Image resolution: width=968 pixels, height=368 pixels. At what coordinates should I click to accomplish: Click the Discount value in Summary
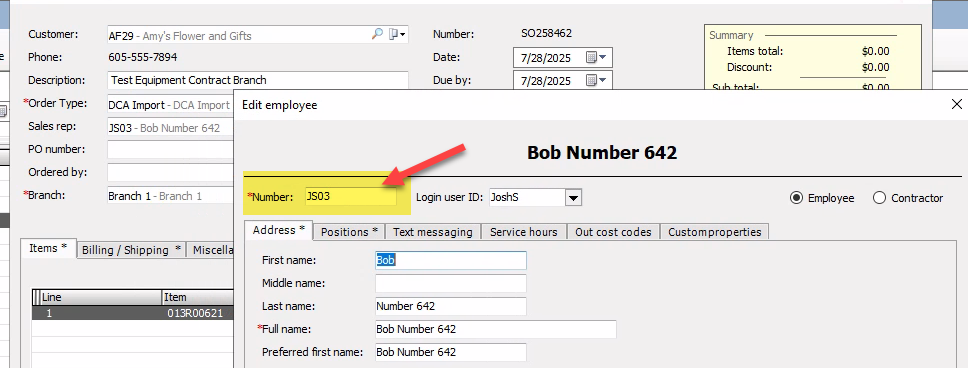pos(875,67)
